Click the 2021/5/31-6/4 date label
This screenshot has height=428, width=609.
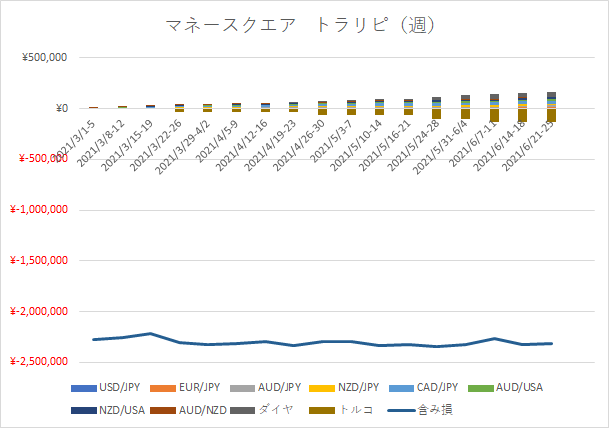point(440,147)
